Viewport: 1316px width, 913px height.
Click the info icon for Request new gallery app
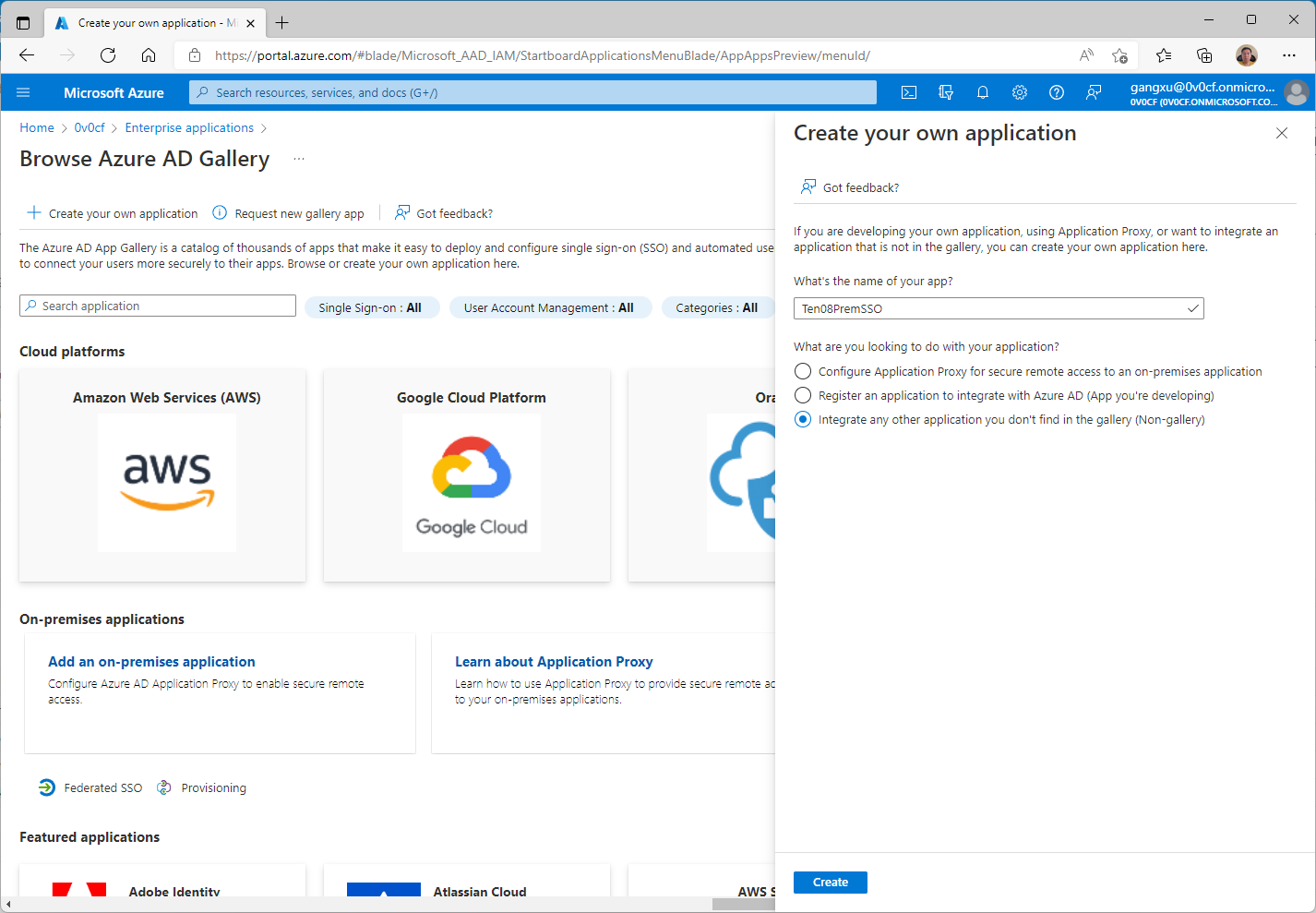point(220,212)
